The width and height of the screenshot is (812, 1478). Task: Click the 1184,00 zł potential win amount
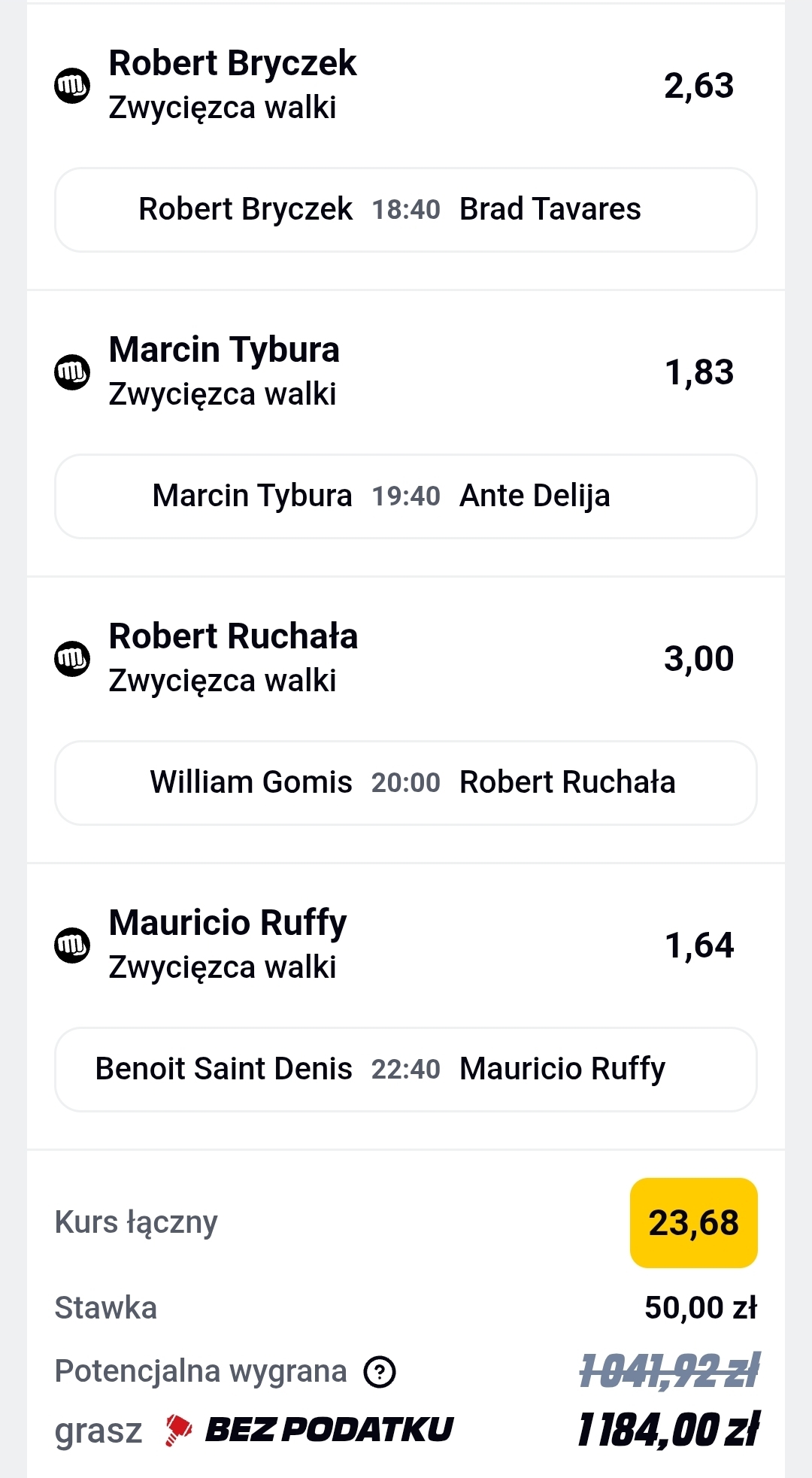point(668,1430)
